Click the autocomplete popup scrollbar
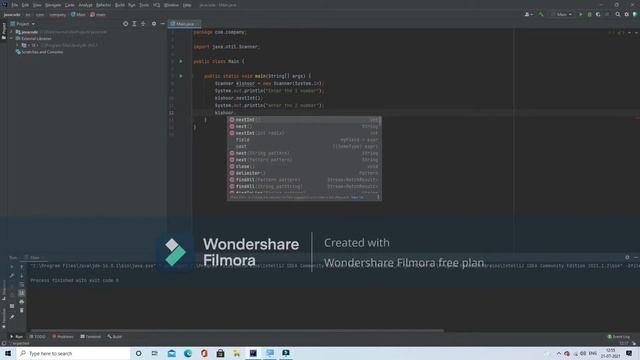The image size is (640, 360). pyautogui.click(x=380, y=121)
